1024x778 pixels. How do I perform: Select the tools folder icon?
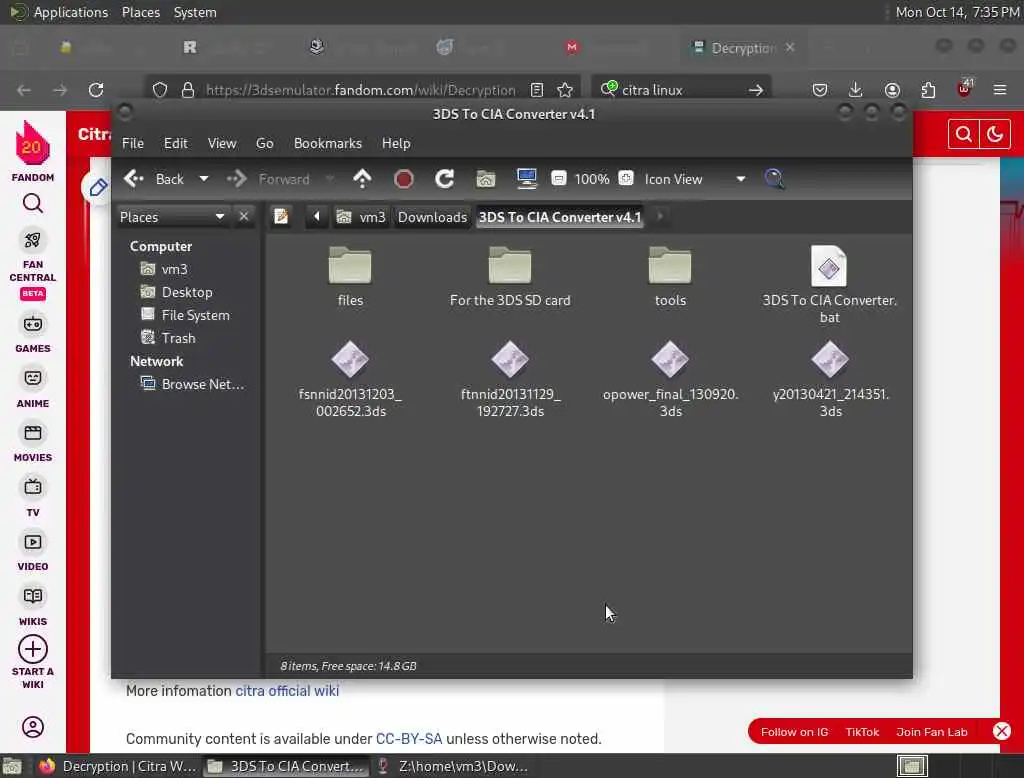[x=670, y=265]
